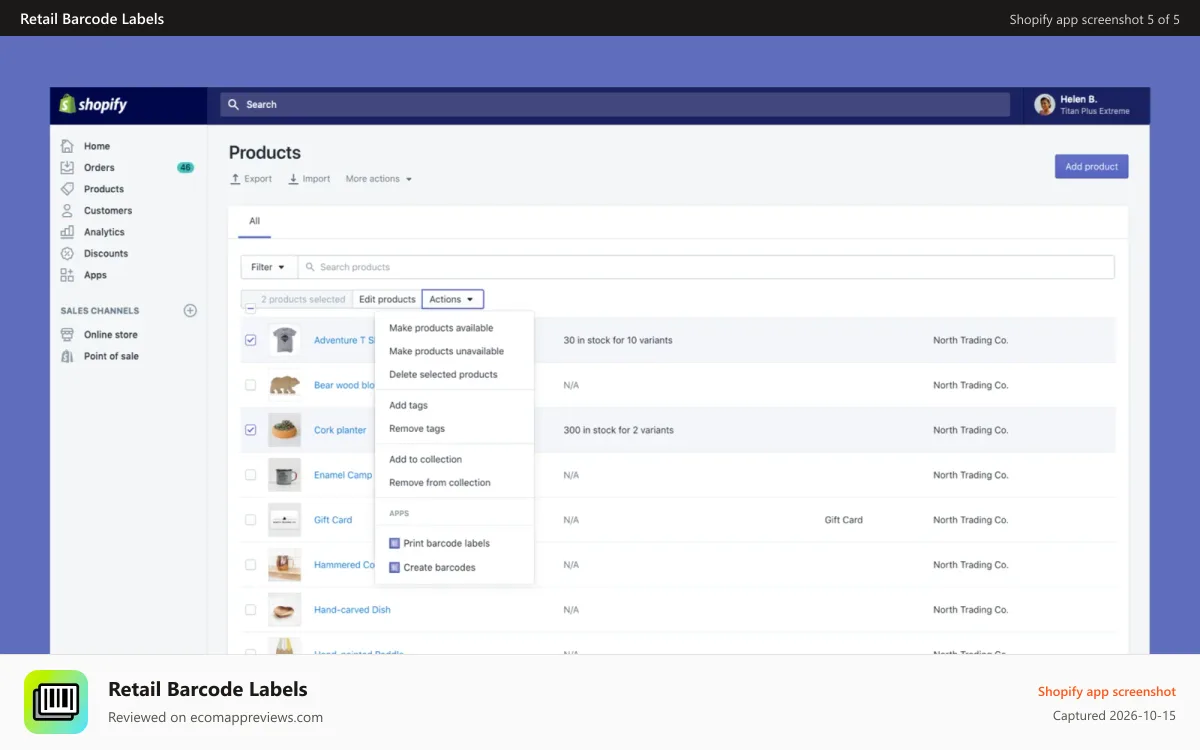Viewport: 1200px width, 750px height.
Task: Click the Products tag icon
Action: pos(67,189)
